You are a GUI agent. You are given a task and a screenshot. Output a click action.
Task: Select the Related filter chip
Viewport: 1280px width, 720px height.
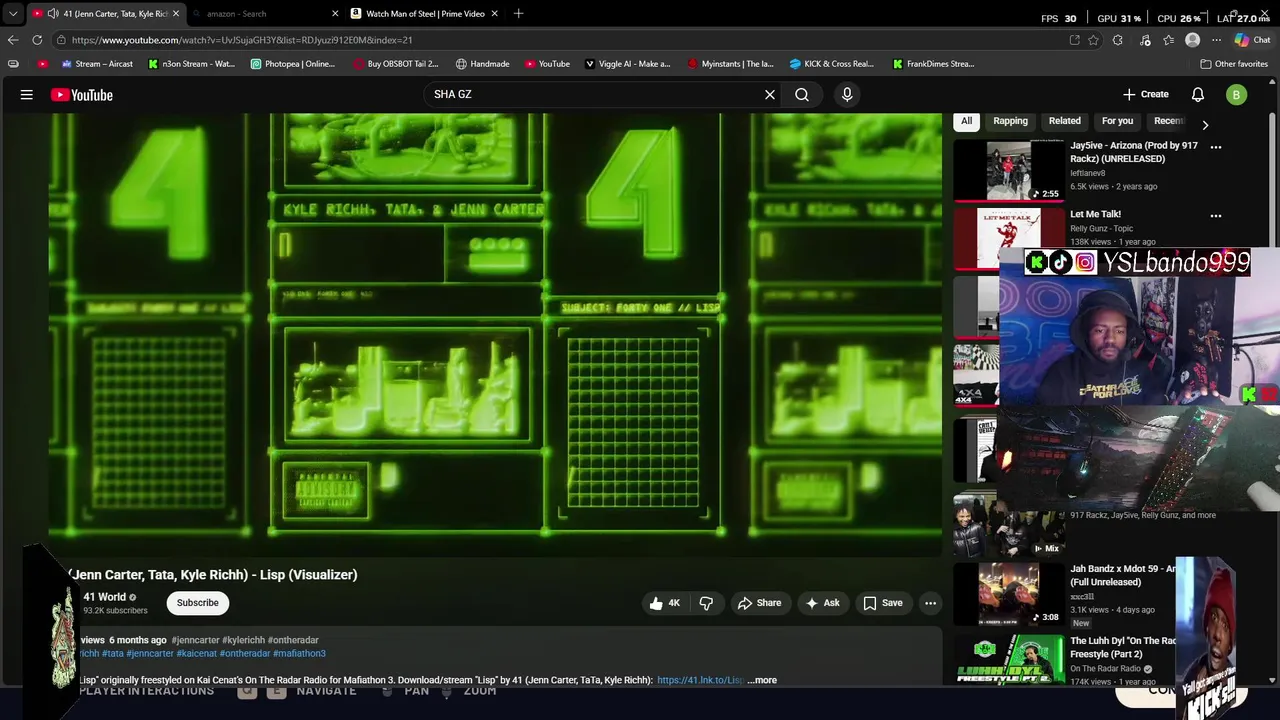[x=1064, y=121]
